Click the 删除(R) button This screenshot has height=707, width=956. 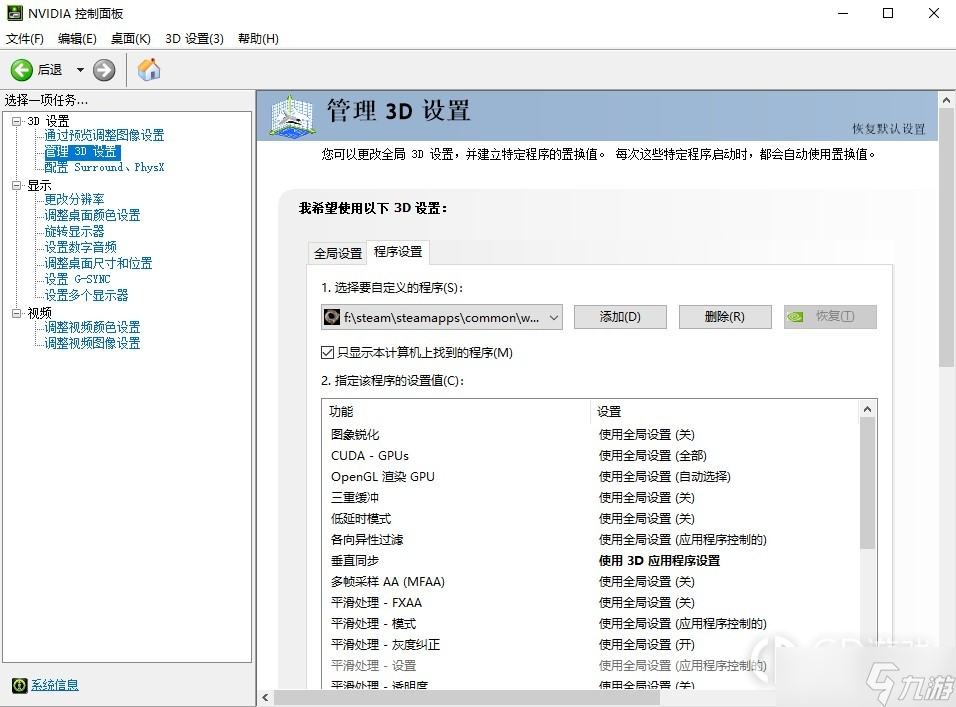click(724, 317)
